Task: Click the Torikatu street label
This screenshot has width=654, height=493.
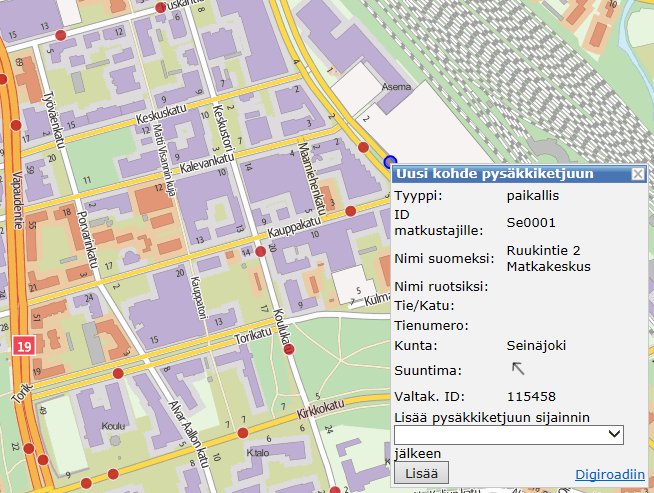Action: [x=253, y=335]
